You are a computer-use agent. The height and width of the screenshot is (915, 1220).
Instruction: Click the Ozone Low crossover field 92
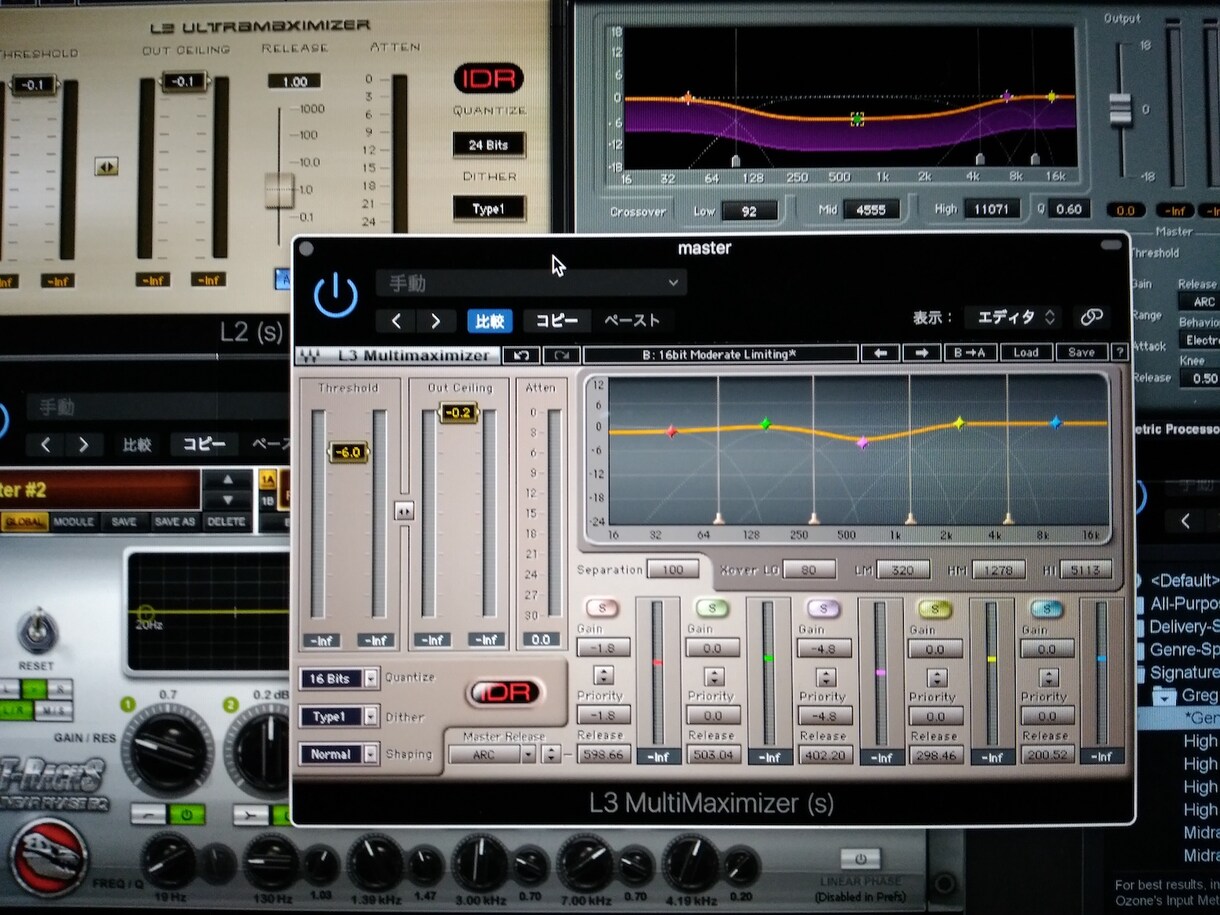[x=750, y=211]
